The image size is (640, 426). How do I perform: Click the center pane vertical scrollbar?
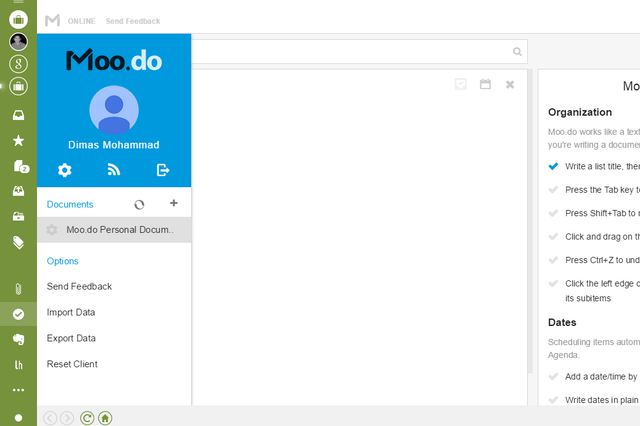pyautogui.click(x=530, y=220)
